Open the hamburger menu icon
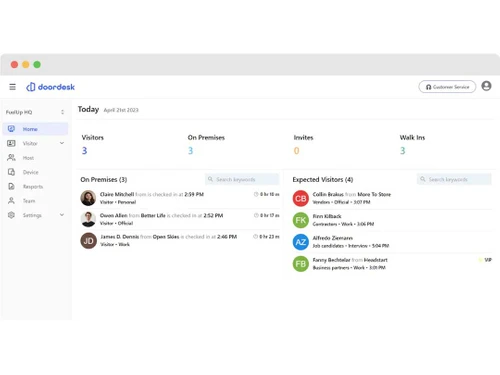 pyautogui.click(x=12, y=87)
